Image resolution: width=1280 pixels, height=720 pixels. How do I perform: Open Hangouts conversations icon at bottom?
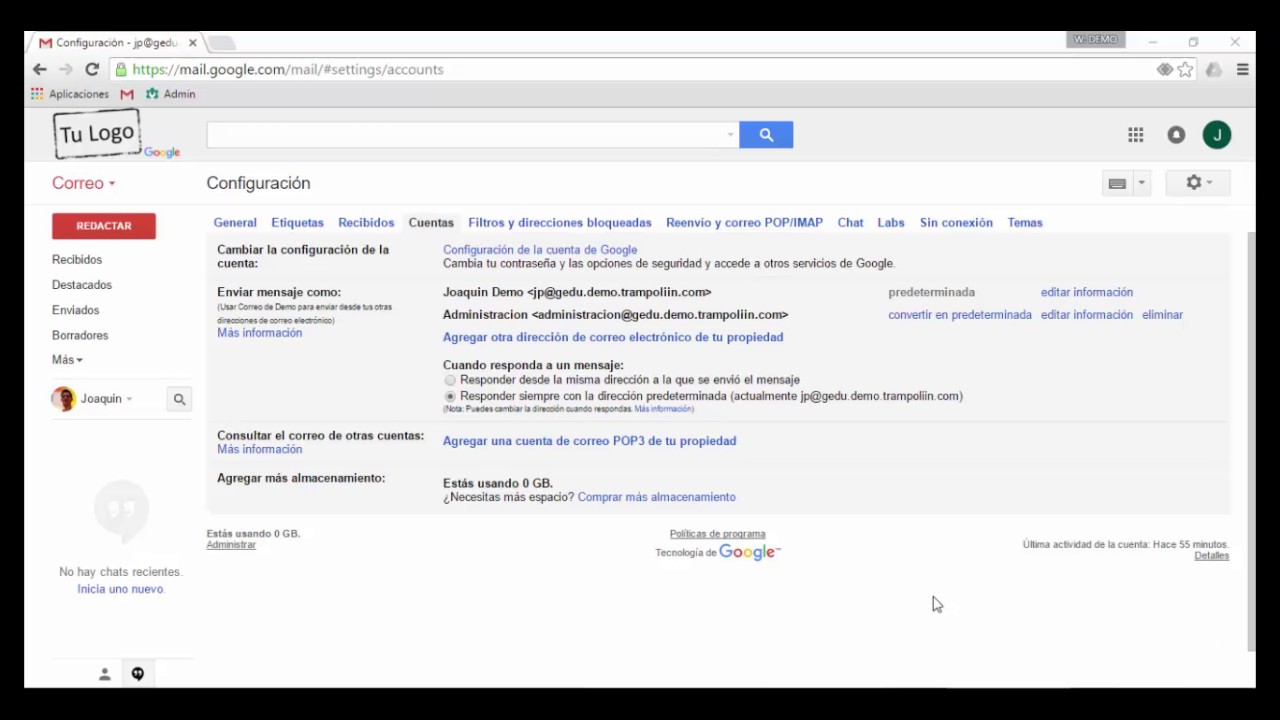(137, 674)
